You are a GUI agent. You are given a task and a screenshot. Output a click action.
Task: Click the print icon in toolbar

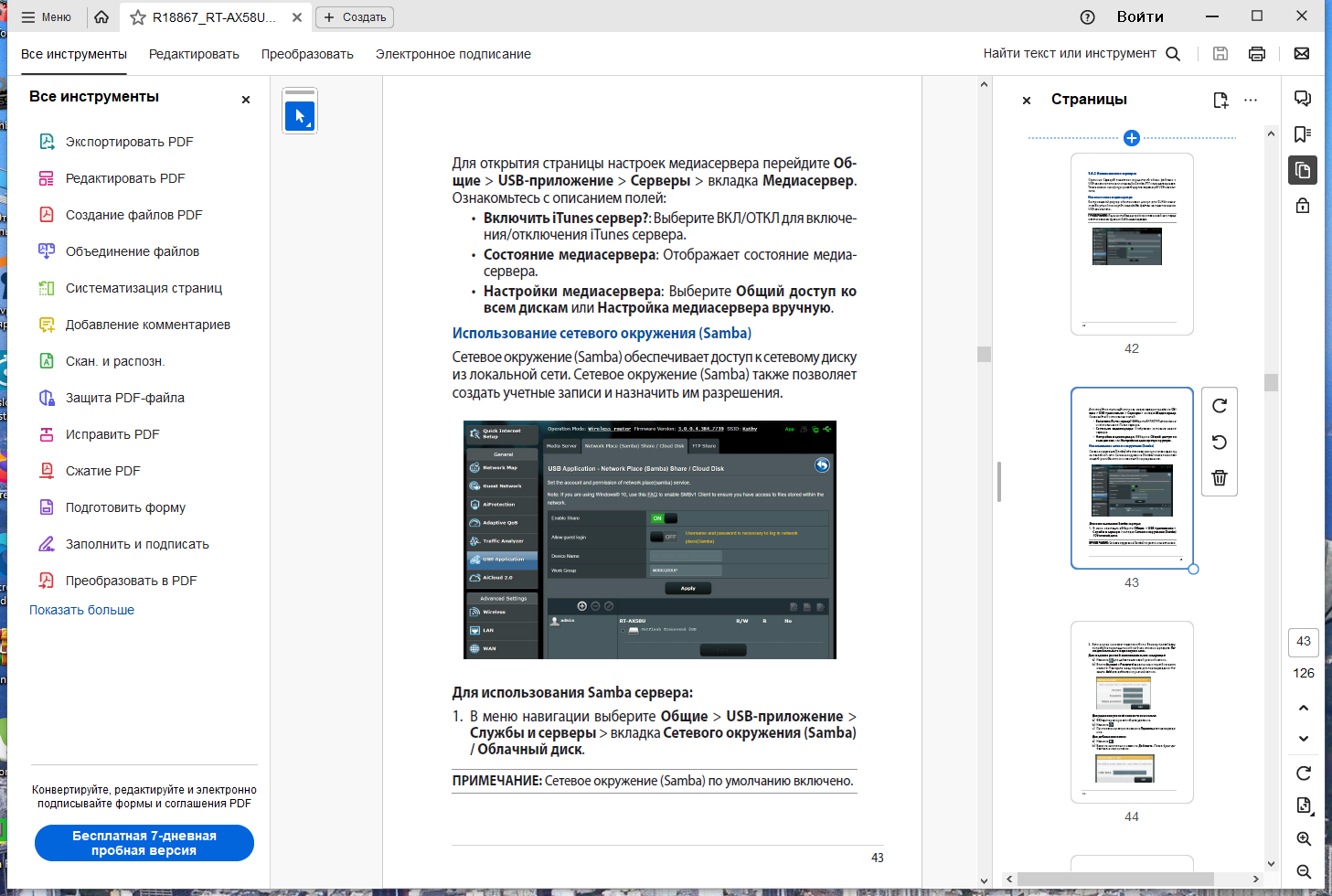(x=1257, y=54)
